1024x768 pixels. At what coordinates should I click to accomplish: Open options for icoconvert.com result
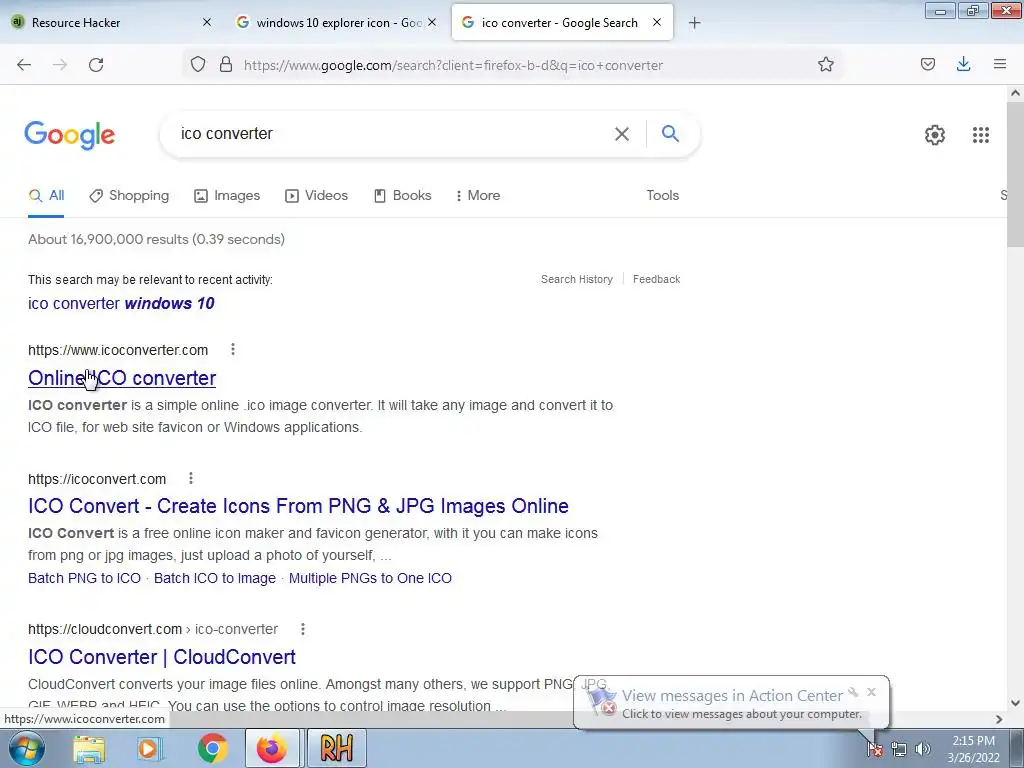191,479
